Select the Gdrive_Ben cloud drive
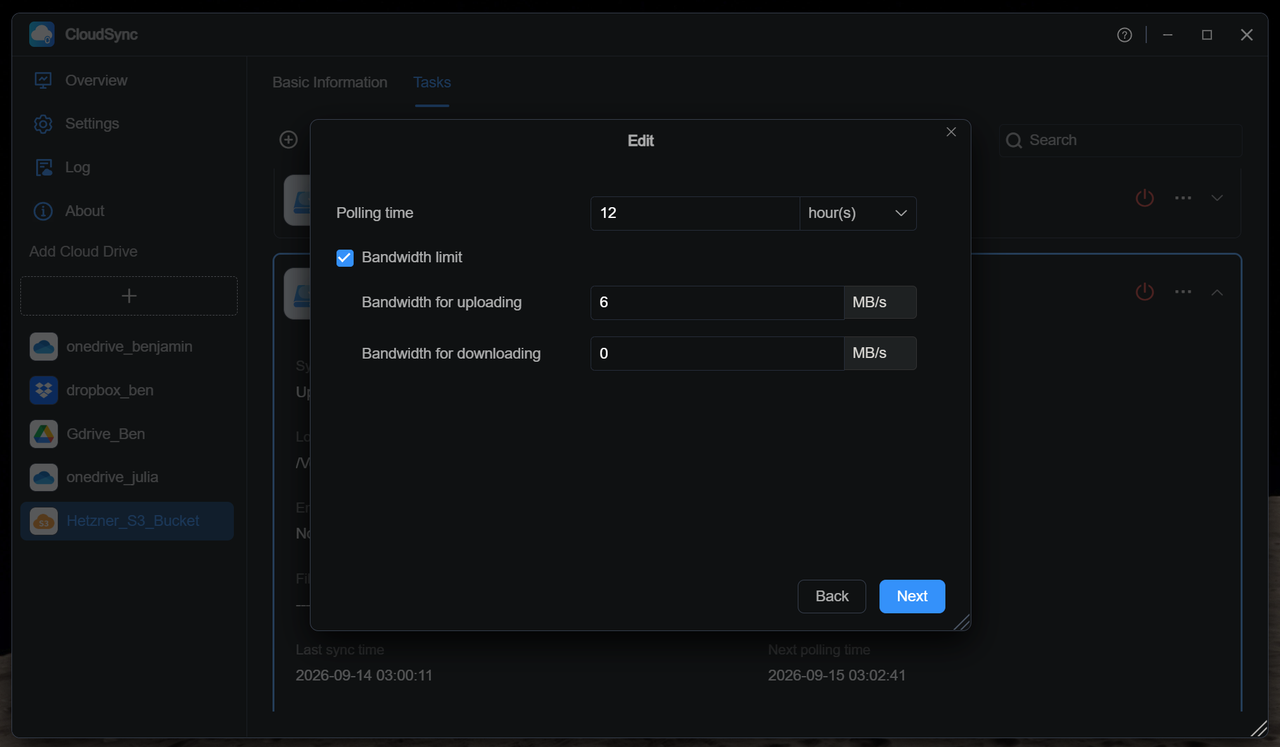 [128, 434]
